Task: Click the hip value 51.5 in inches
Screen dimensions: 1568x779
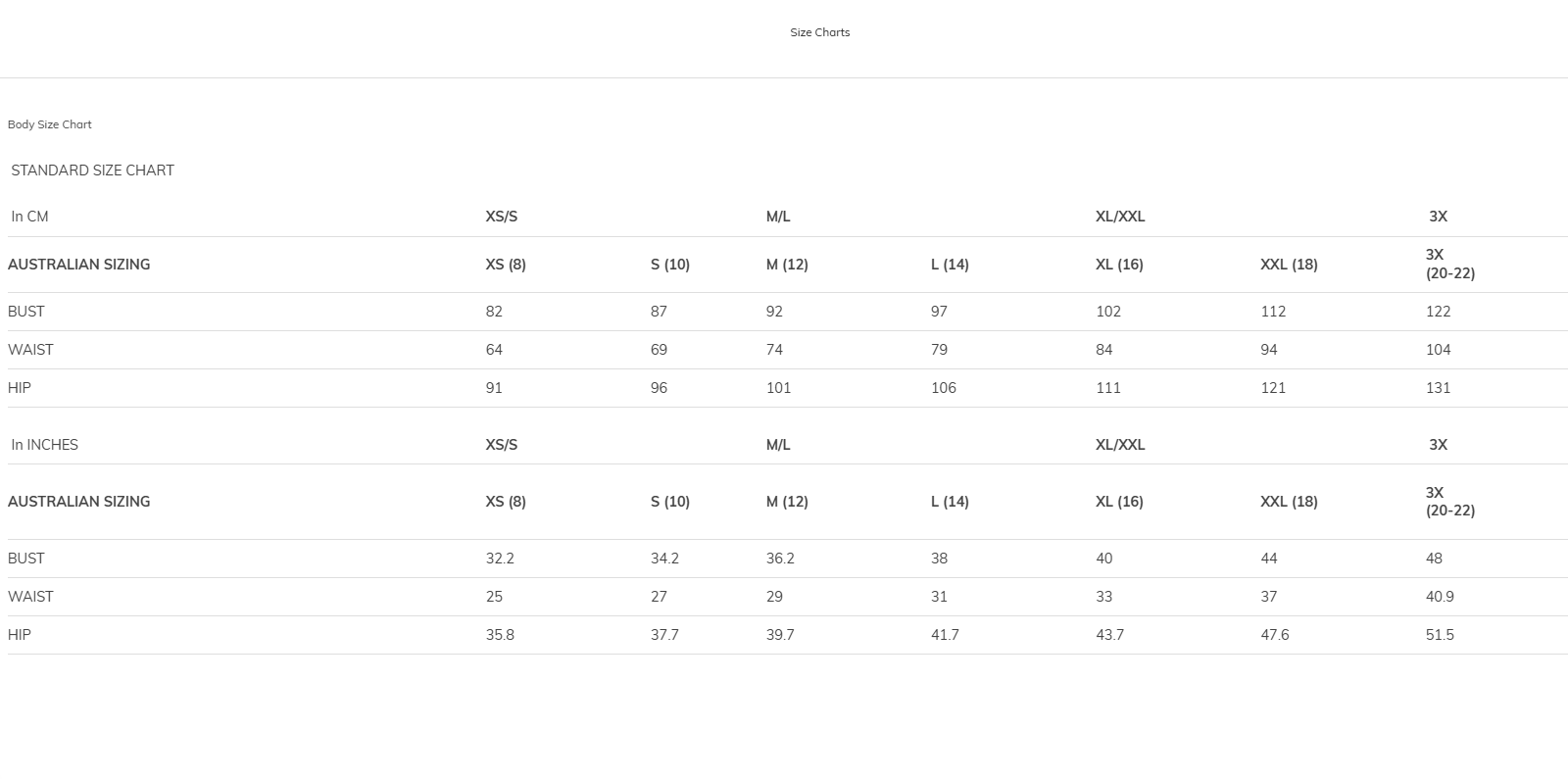Action: 1440,635
